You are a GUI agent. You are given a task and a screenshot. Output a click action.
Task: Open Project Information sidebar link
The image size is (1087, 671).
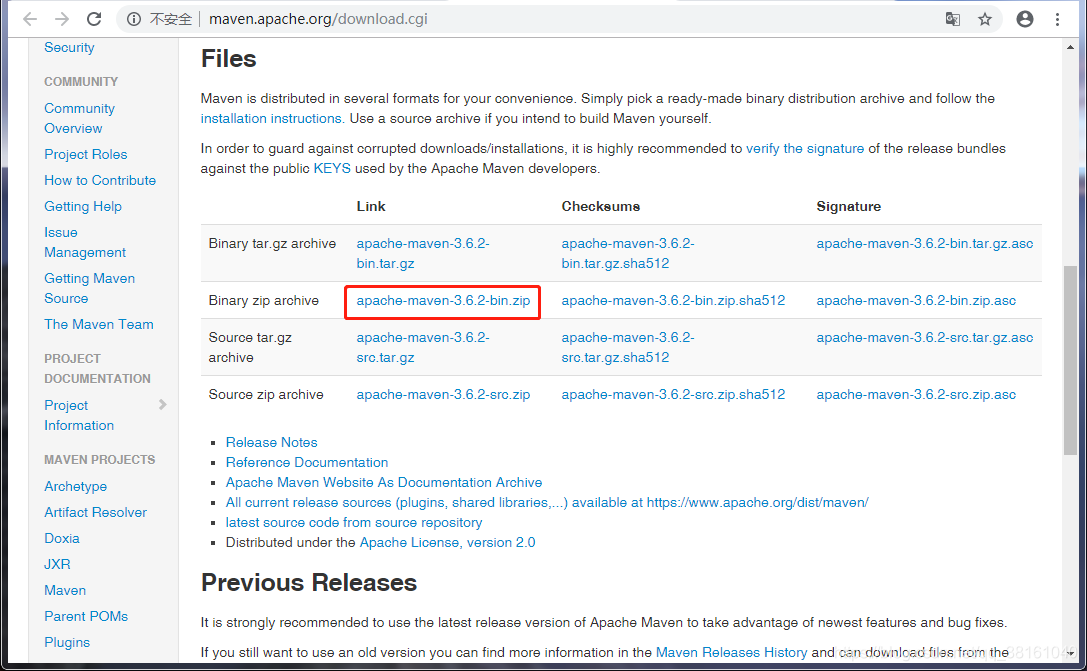[x=79, y=415]
